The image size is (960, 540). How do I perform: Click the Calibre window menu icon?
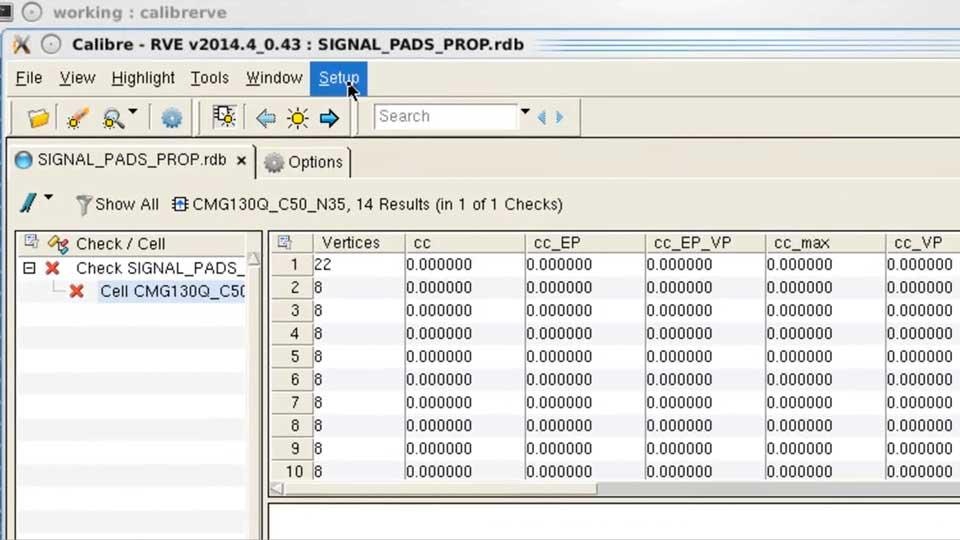(x=21, y=44)
